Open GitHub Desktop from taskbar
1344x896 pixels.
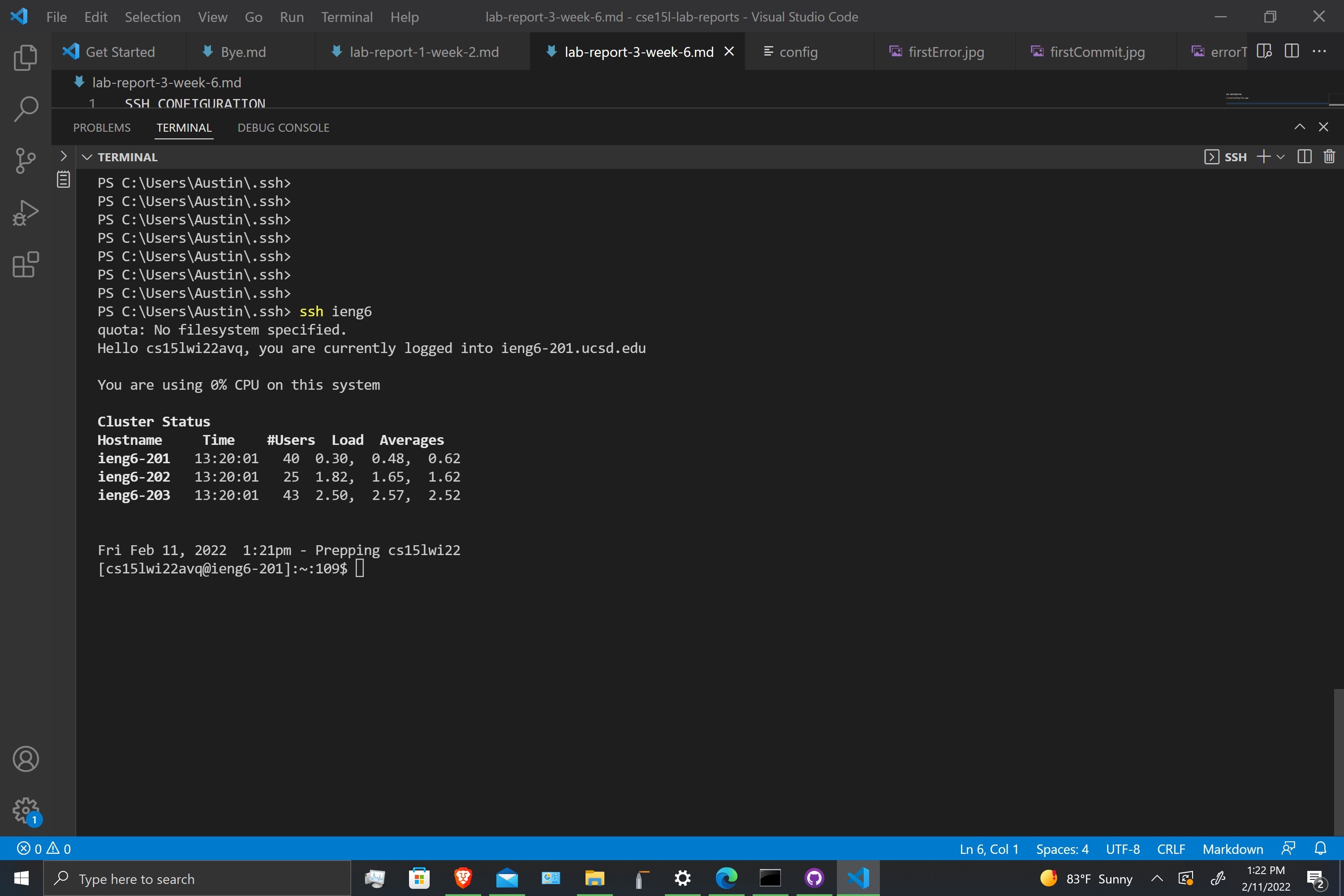tap(814, 878)
